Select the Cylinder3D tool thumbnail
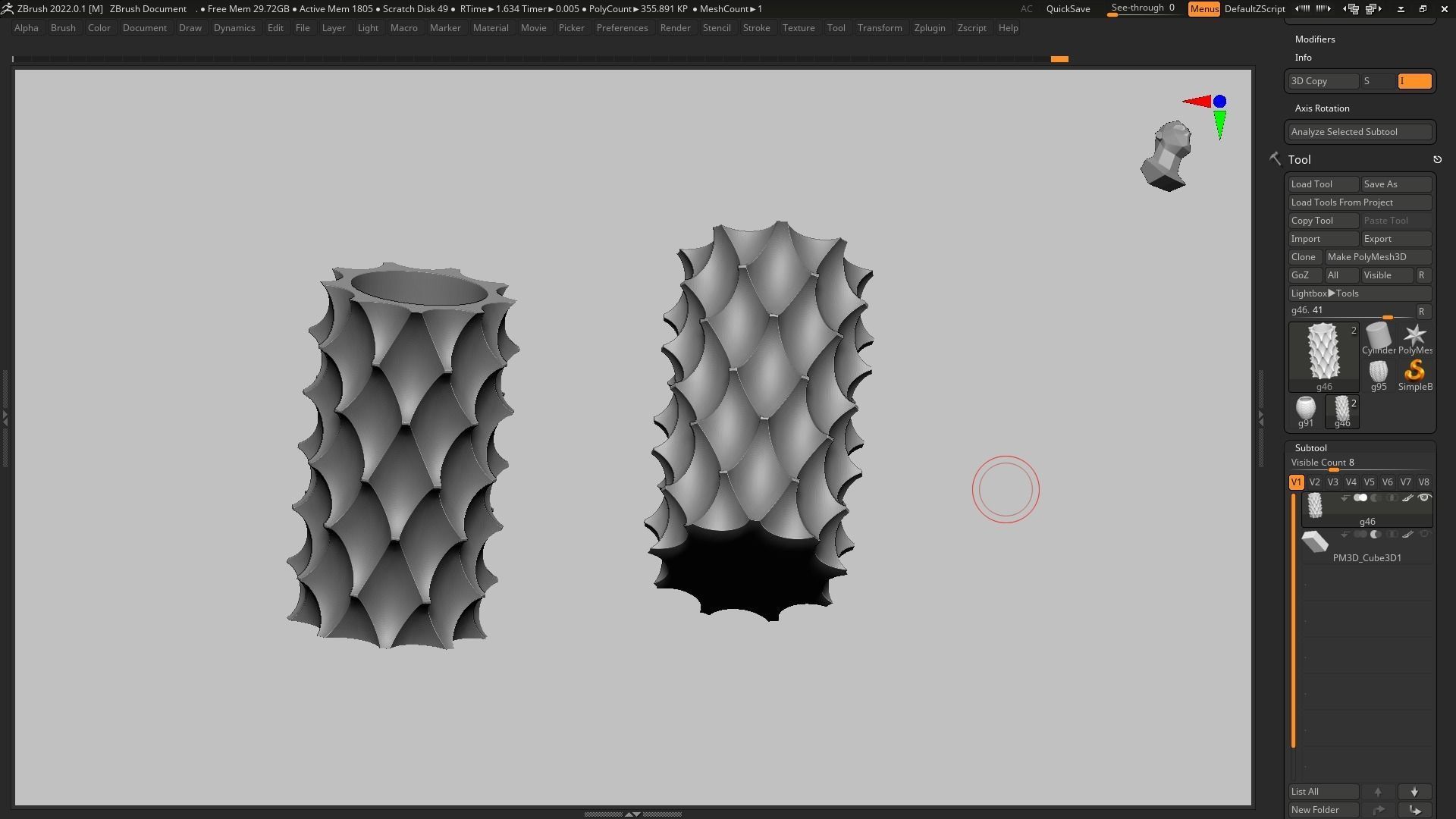1456x819 pixels. 1378,335
